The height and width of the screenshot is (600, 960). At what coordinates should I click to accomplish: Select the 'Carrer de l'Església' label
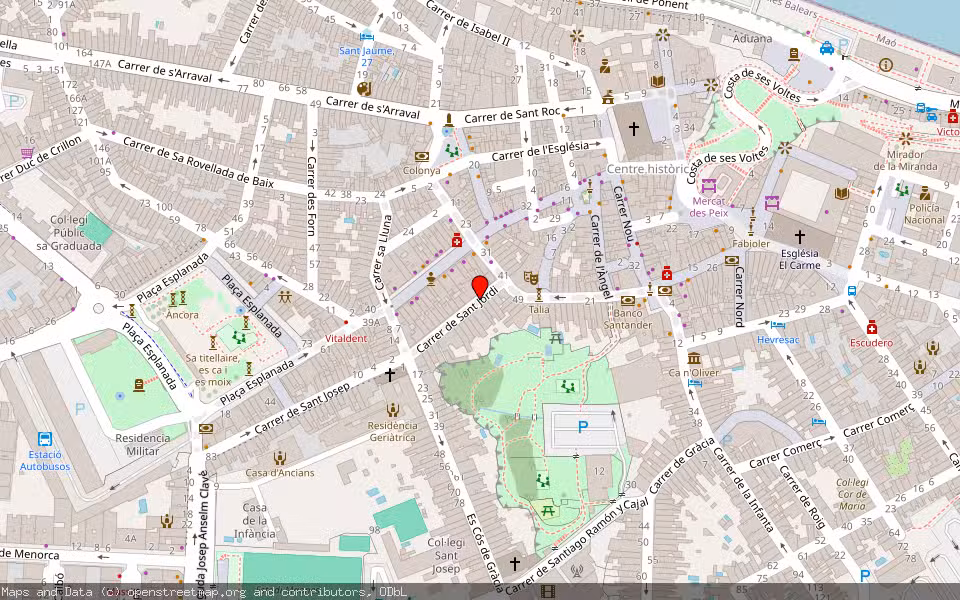pos(539,151)
